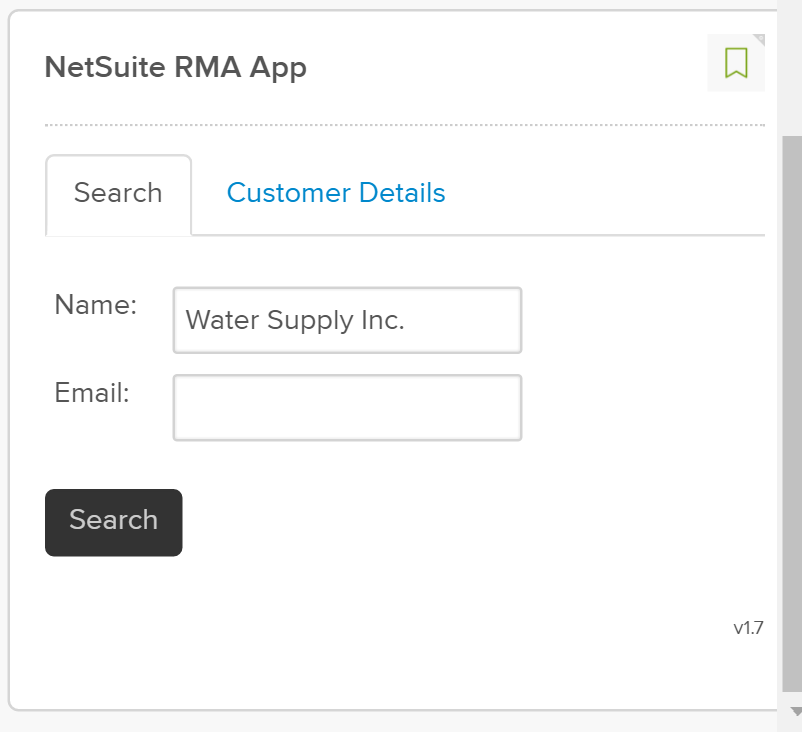Click into the empty Email field
The height and width of the screenshot is (732, 802).
pyautogui.click(x=347, y=408)
